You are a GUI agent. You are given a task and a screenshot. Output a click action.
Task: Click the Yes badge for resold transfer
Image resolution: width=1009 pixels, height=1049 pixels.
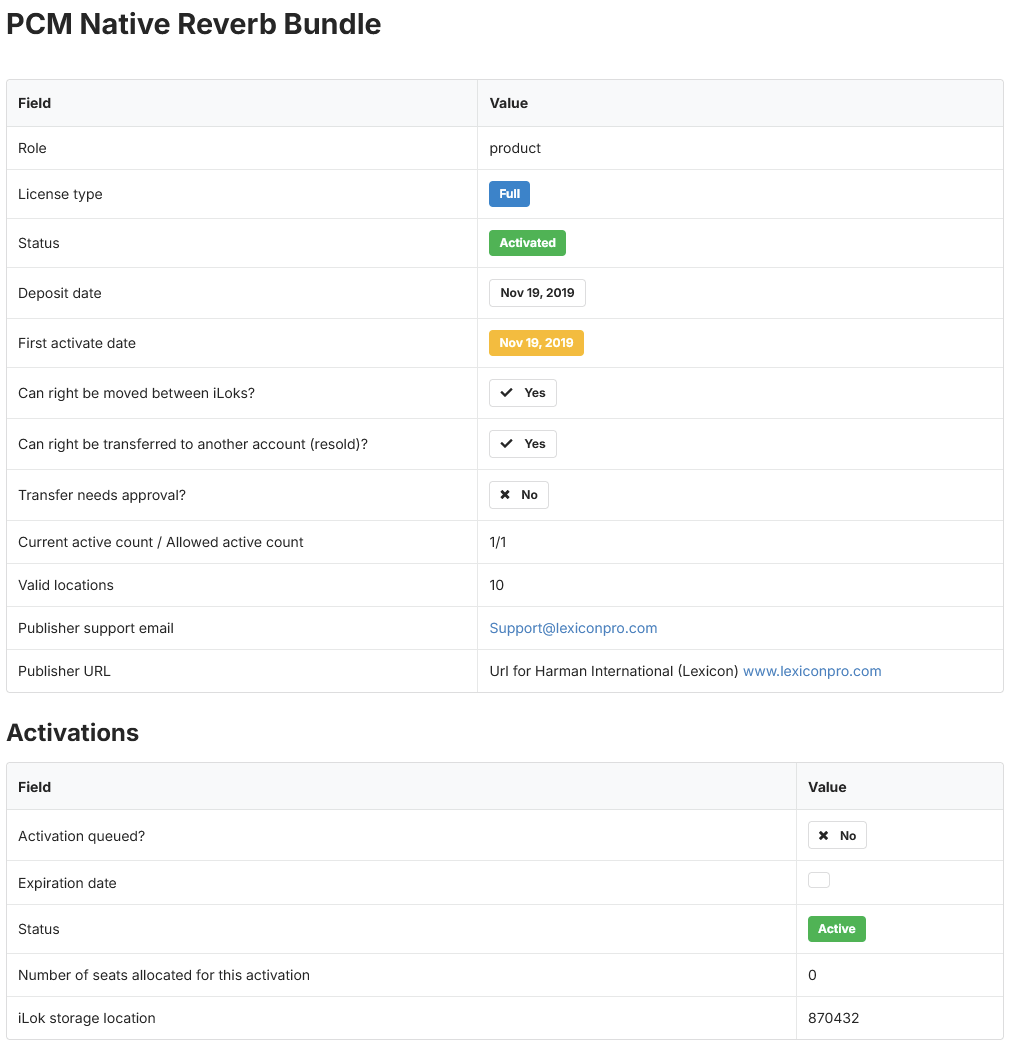tap(523, 444)
